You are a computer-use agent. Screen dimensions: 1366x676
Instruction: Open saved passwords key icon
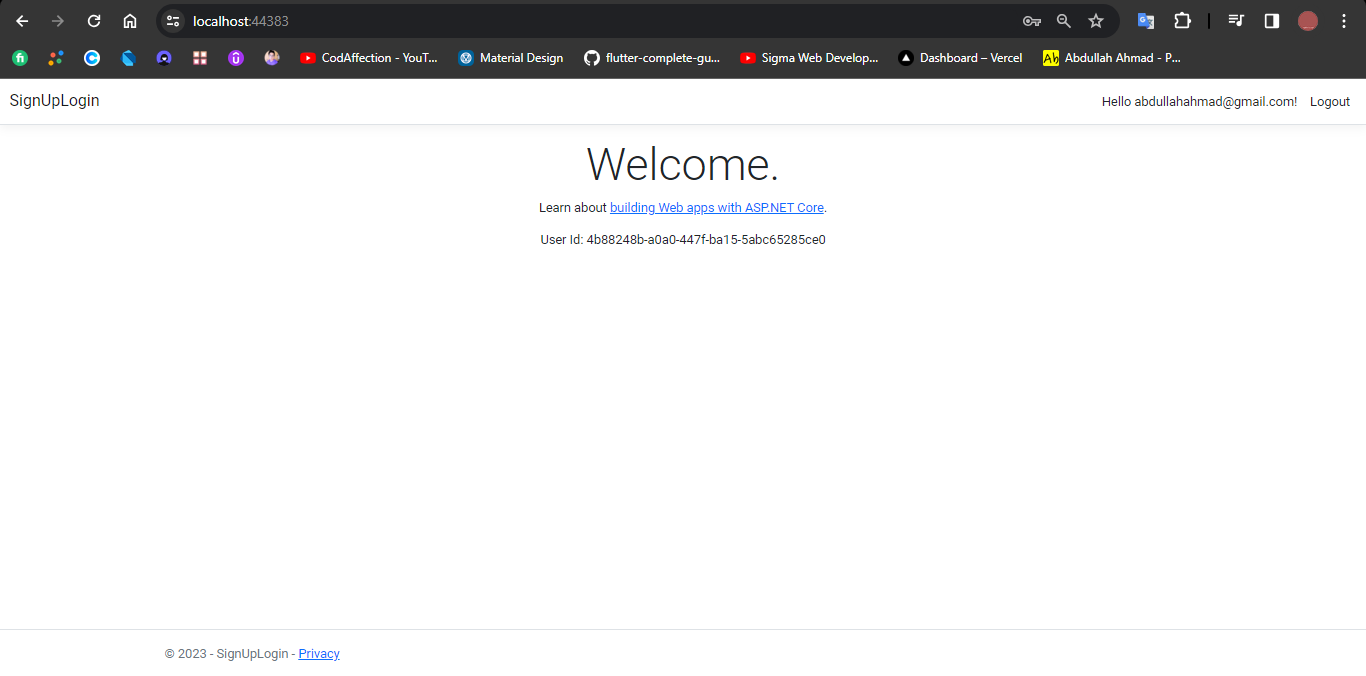(1032, 21)
